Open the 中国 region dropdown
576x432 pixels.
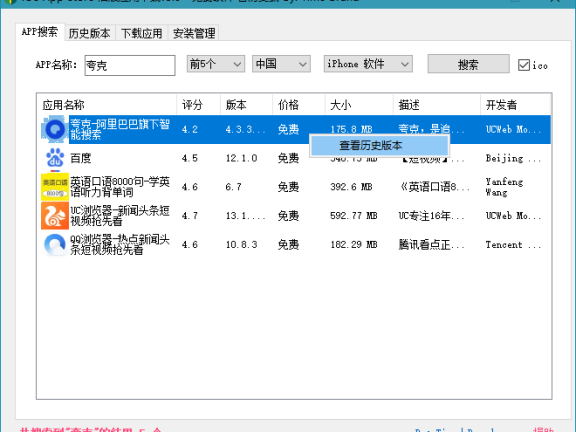[x=281, y=64]
